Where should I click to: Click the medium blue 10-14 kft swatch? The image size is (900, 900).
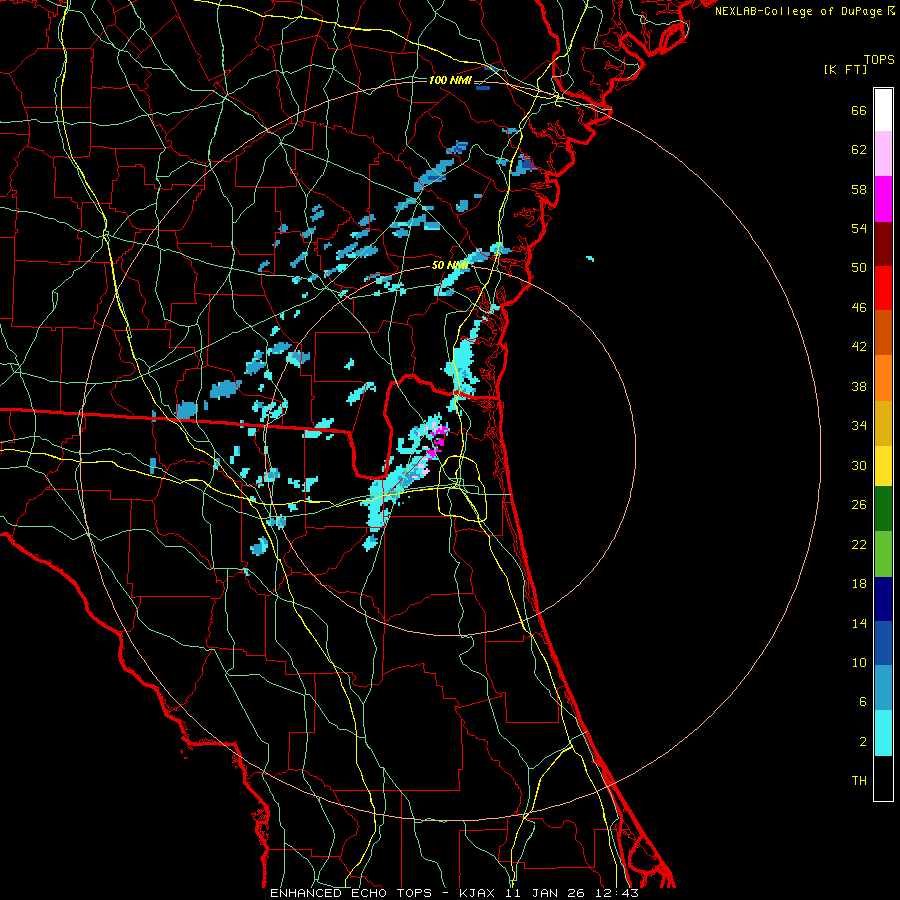pyautogui.click(x=883, y=643)
